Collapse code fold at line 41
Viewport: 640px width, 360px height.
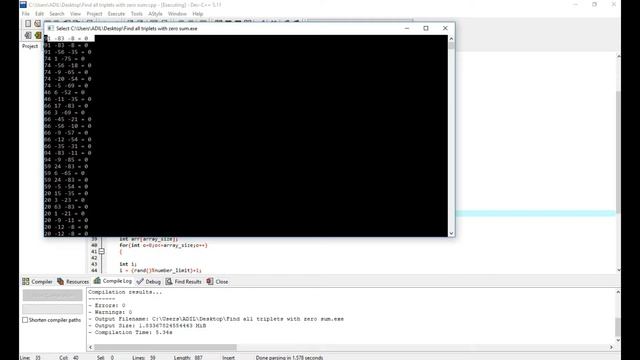pyautogui.click(x=101, y=251)
